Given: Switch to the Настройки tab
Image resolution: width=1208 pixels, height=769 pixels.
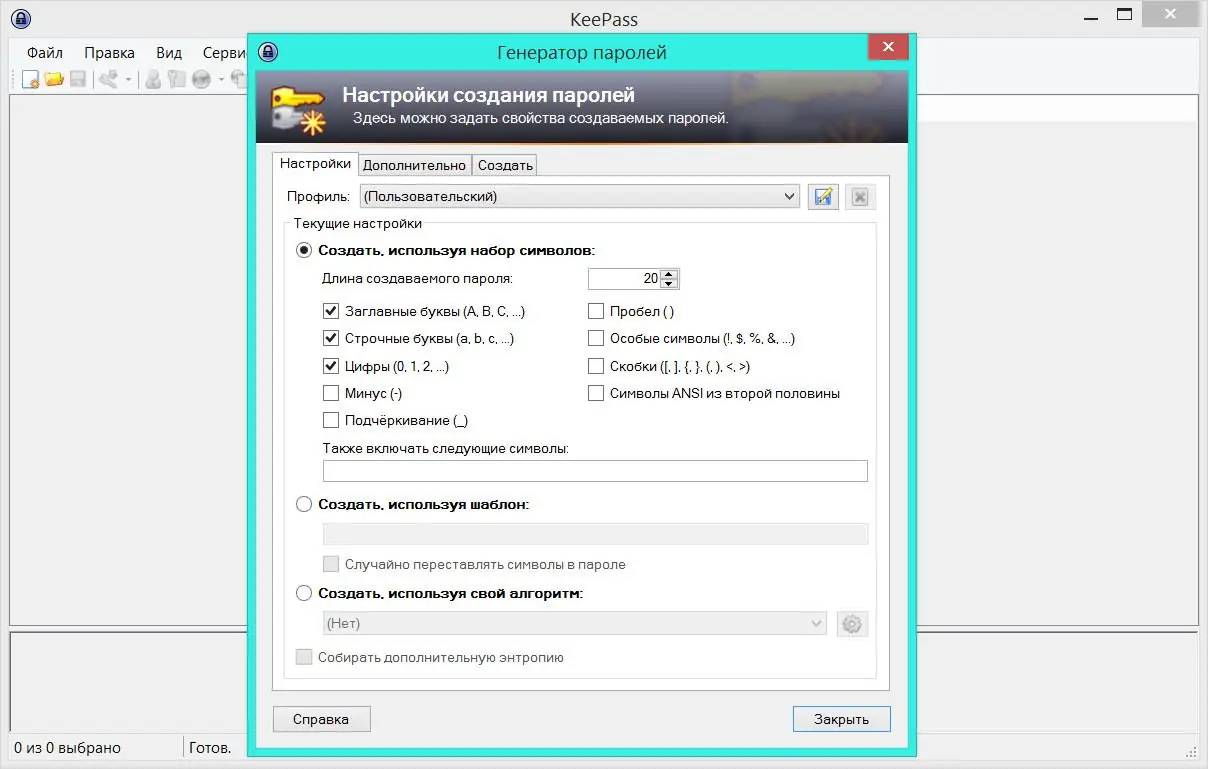Looking at the screenshot, I should [316, 164].
